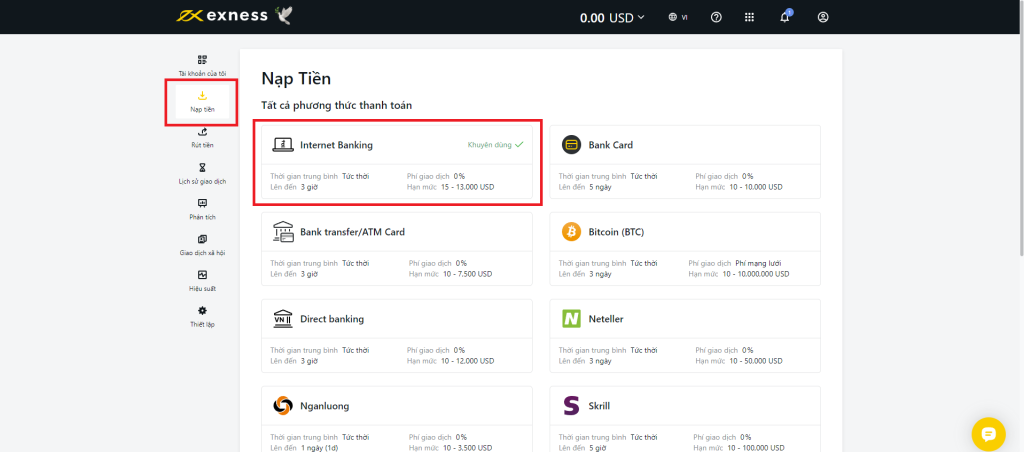Select Nạp tiền in the sidebar
Screen dimensions: 1024x452
pos(202,102)
